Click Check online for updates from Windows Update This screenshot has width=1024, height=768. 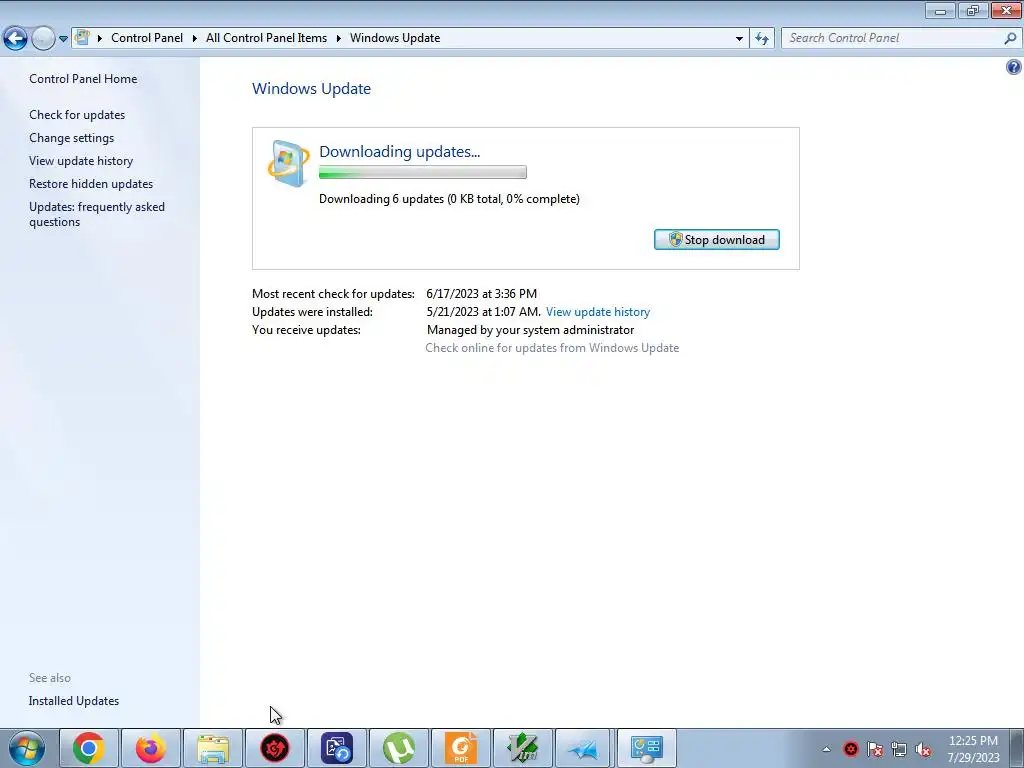point(552,348)
